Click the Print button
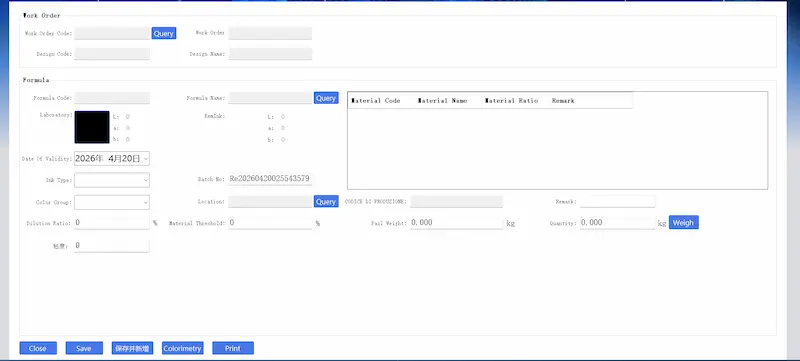This screenshot has height=361, width=800. click(x=233, y=348)
